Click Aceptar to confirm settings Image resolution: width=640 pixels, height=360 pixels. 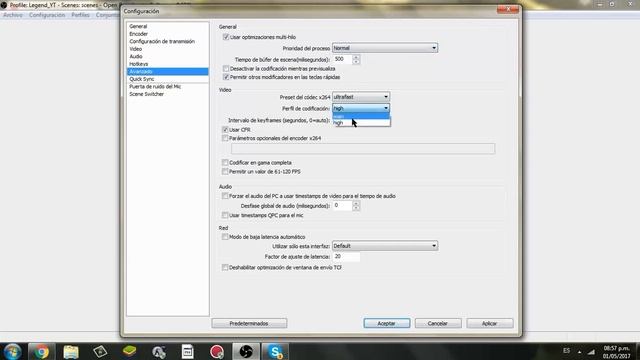click(387, 323)
